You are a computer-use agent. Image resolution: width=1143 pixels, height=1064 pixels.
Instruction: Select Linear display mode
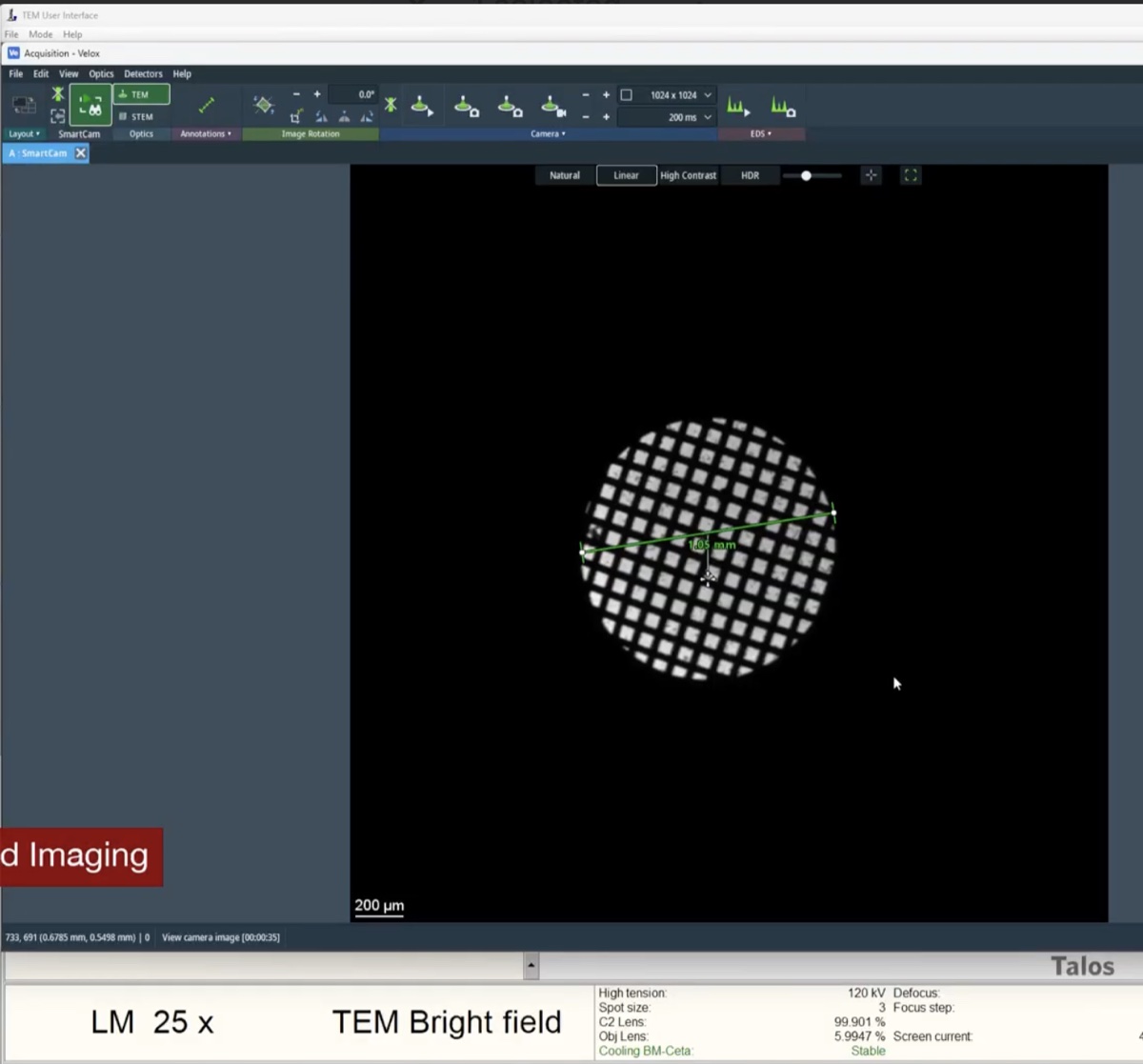pyautogui.click(x=626, y=175)
